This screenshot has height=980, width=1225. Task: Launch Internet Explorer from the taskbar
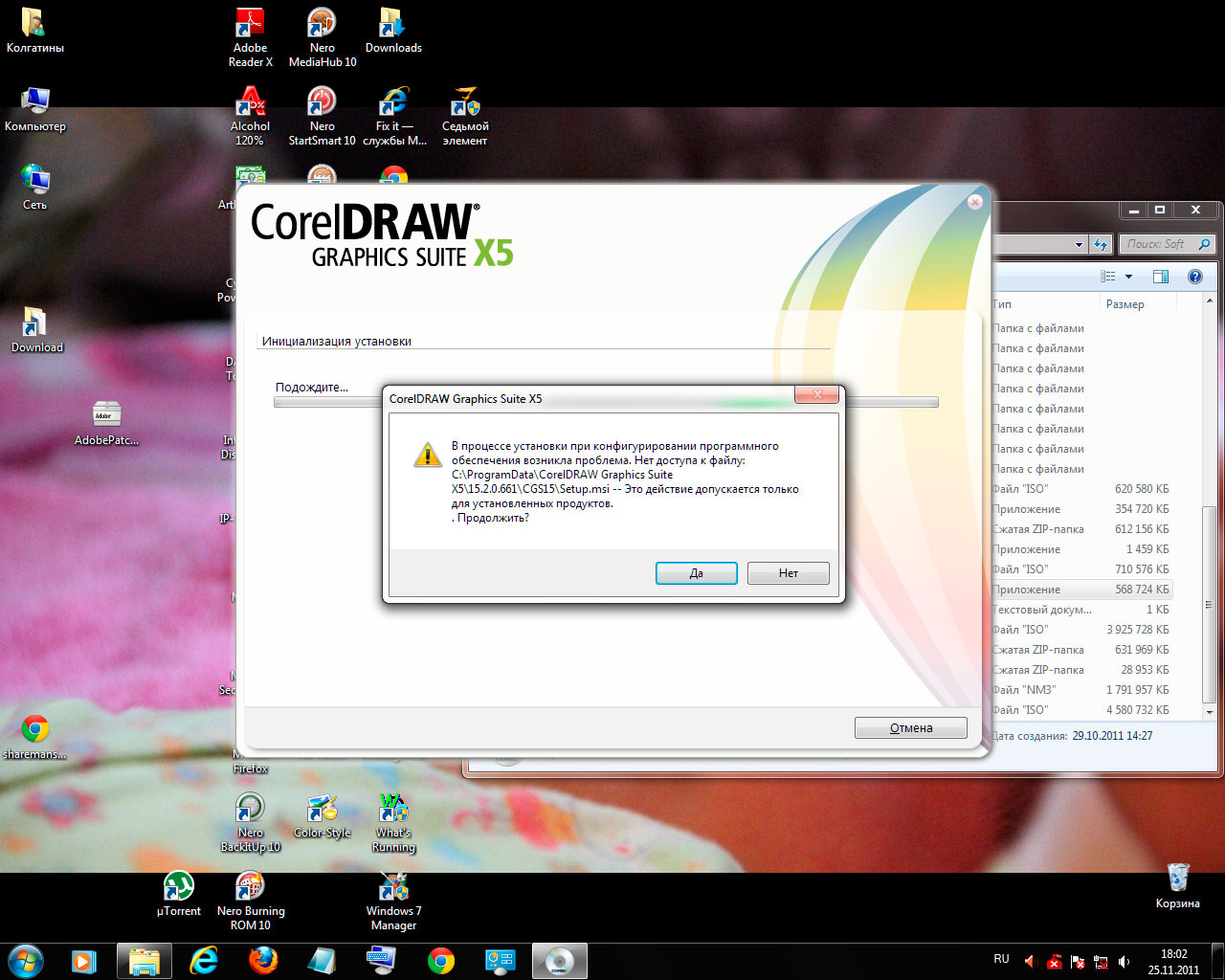click(204, 960)
